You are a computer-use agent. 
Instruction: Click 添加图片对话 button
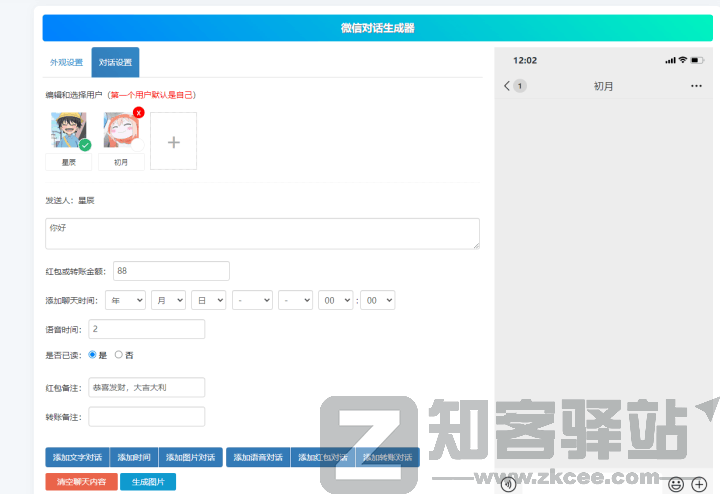tap(191, 457)
